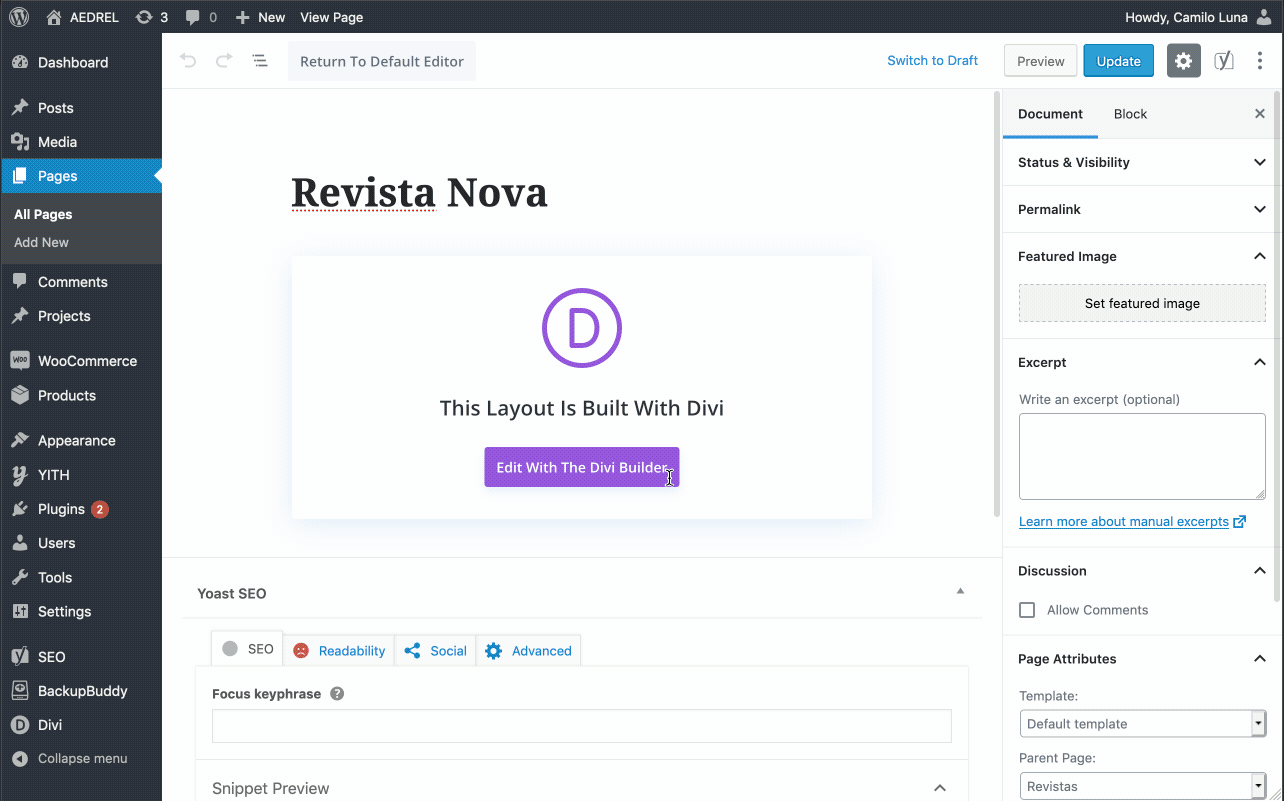The width and height of the screenshot is (1284, 801).
Task: Click the undo arrow icon
Action: click(x=188, y=61)
